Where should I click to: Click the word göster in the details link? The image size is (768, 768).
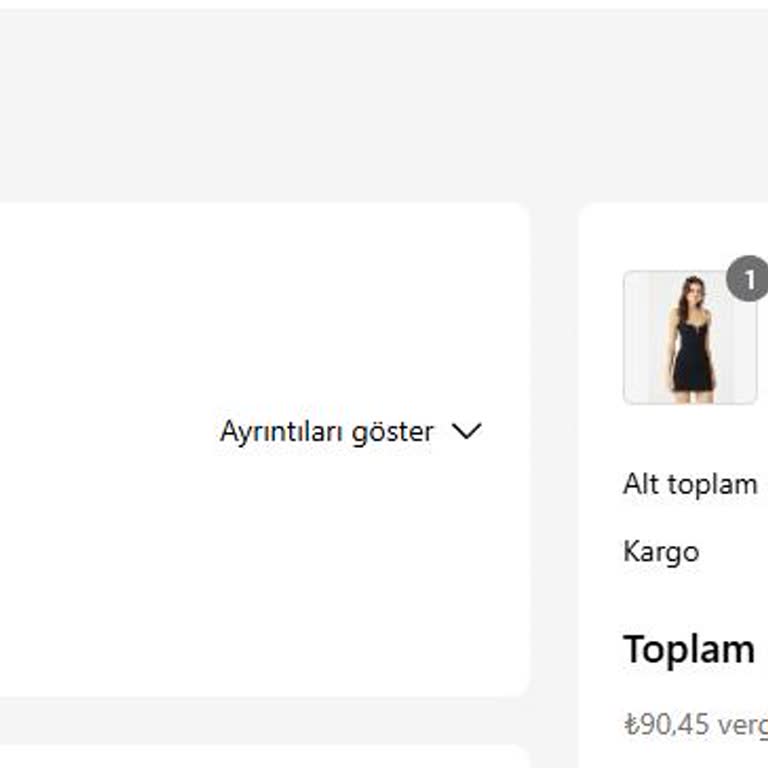[x=398, y=432]
